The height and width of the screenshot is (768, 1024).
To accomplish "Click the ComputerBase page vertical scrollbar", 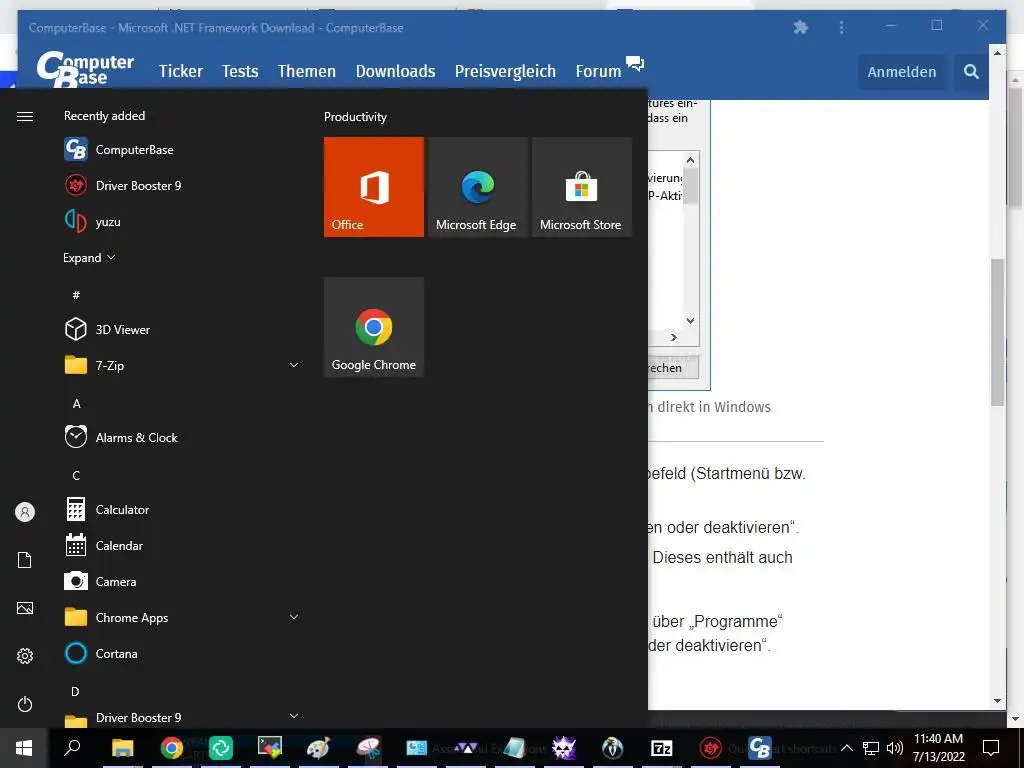I will coord(997,331).
